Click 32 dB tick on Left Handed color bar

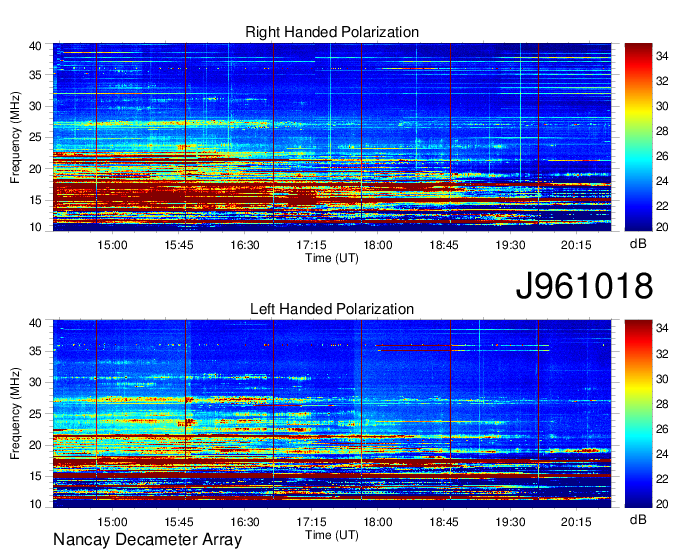(x=662, y=354)
